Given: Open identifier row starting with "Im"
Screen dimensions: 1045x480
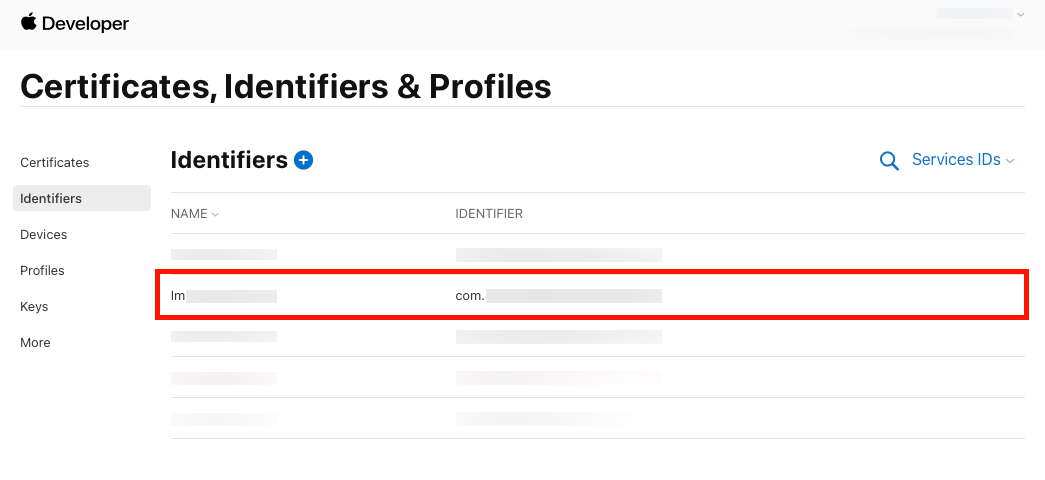Looking at the screenshot, I should (223, 296).
